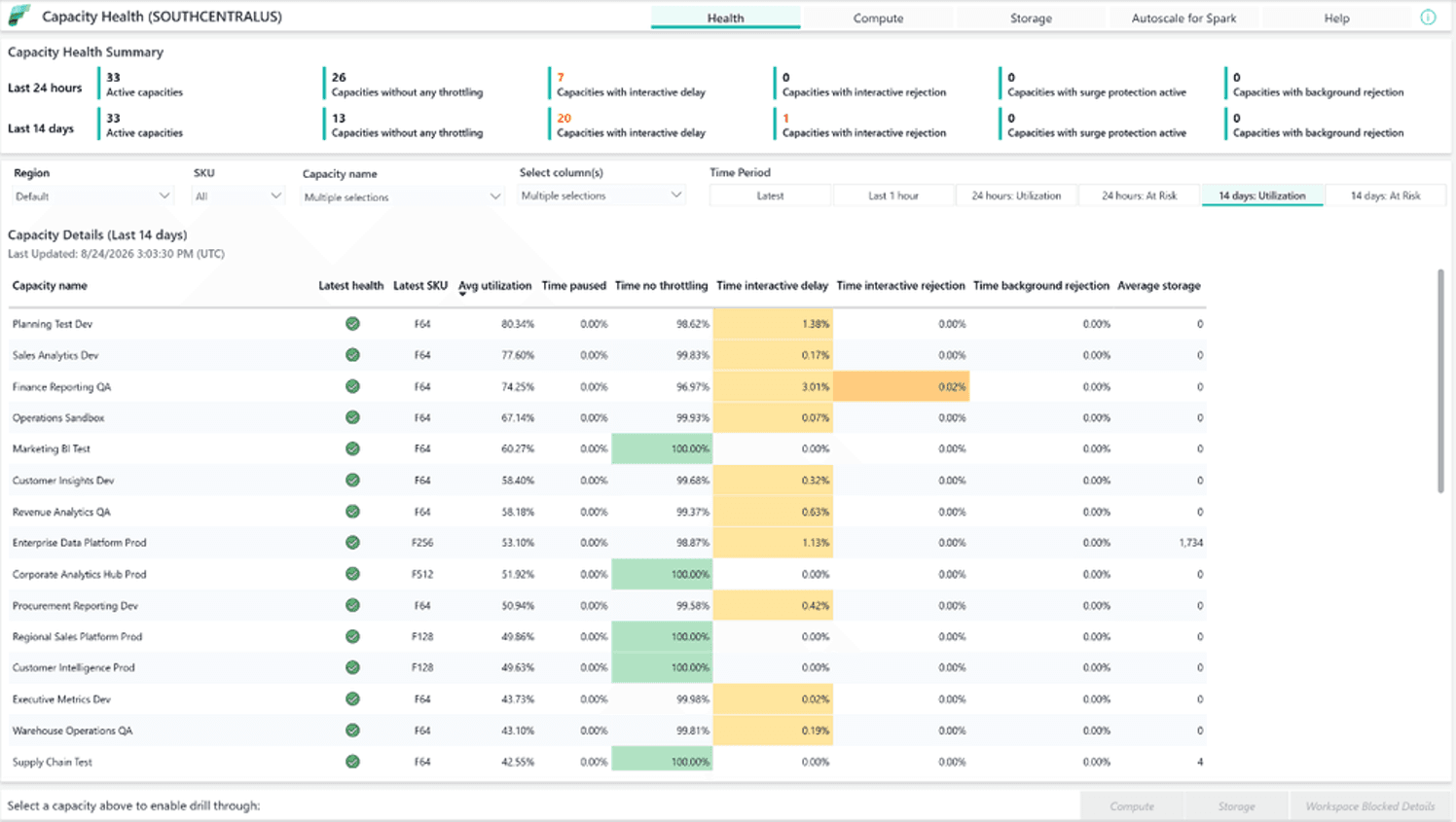Screen dimensions: 1456x822
Task: Click health checkmark for Supply Chain Test
Action: pos(352,762)
